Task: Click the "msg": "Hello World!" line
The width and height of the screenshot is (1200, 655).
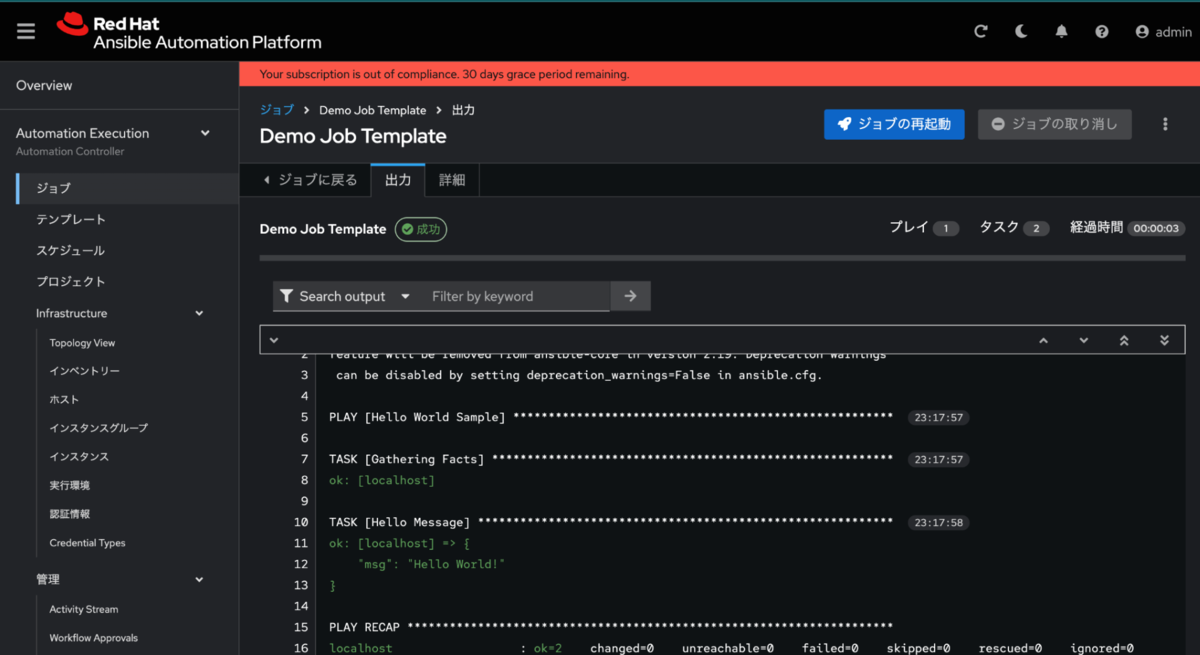Action: pyautogui.click(x=432, y=564)
